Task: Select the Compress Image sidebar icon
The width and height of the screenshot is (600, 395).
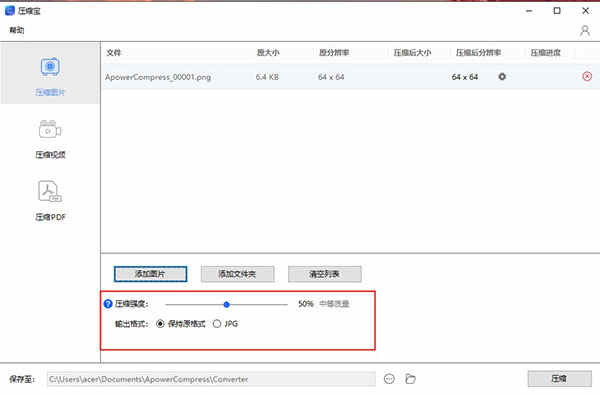Action: 50,67
